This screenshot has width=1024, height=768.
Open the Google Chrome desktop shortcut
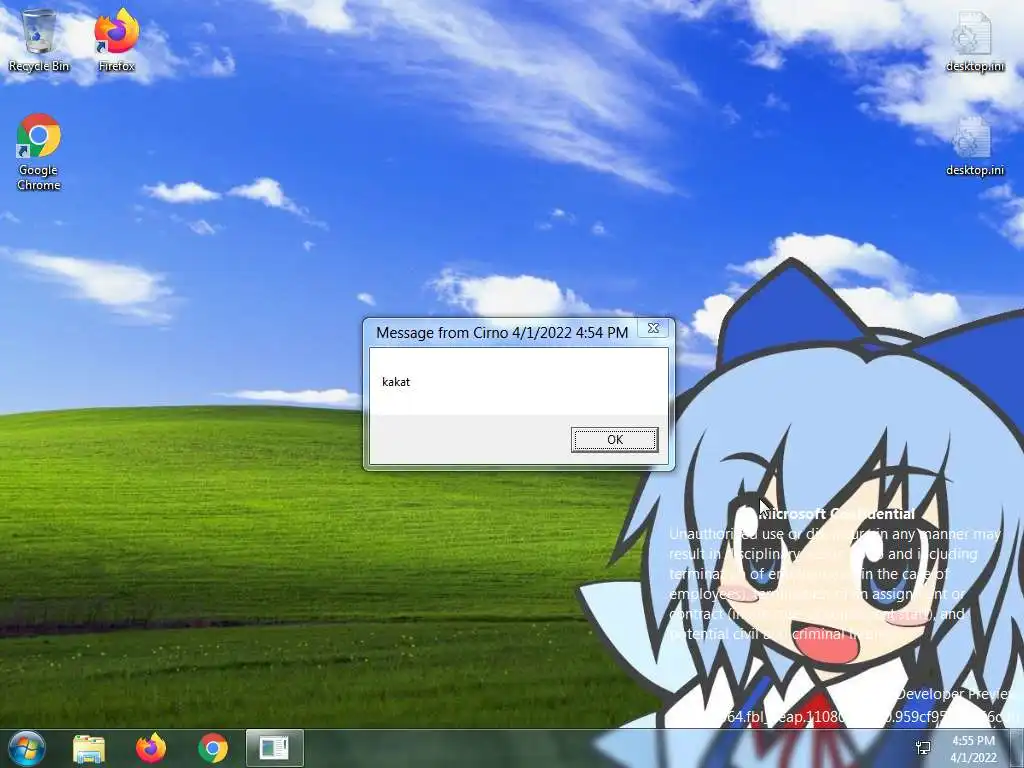(x=39, y=152)
